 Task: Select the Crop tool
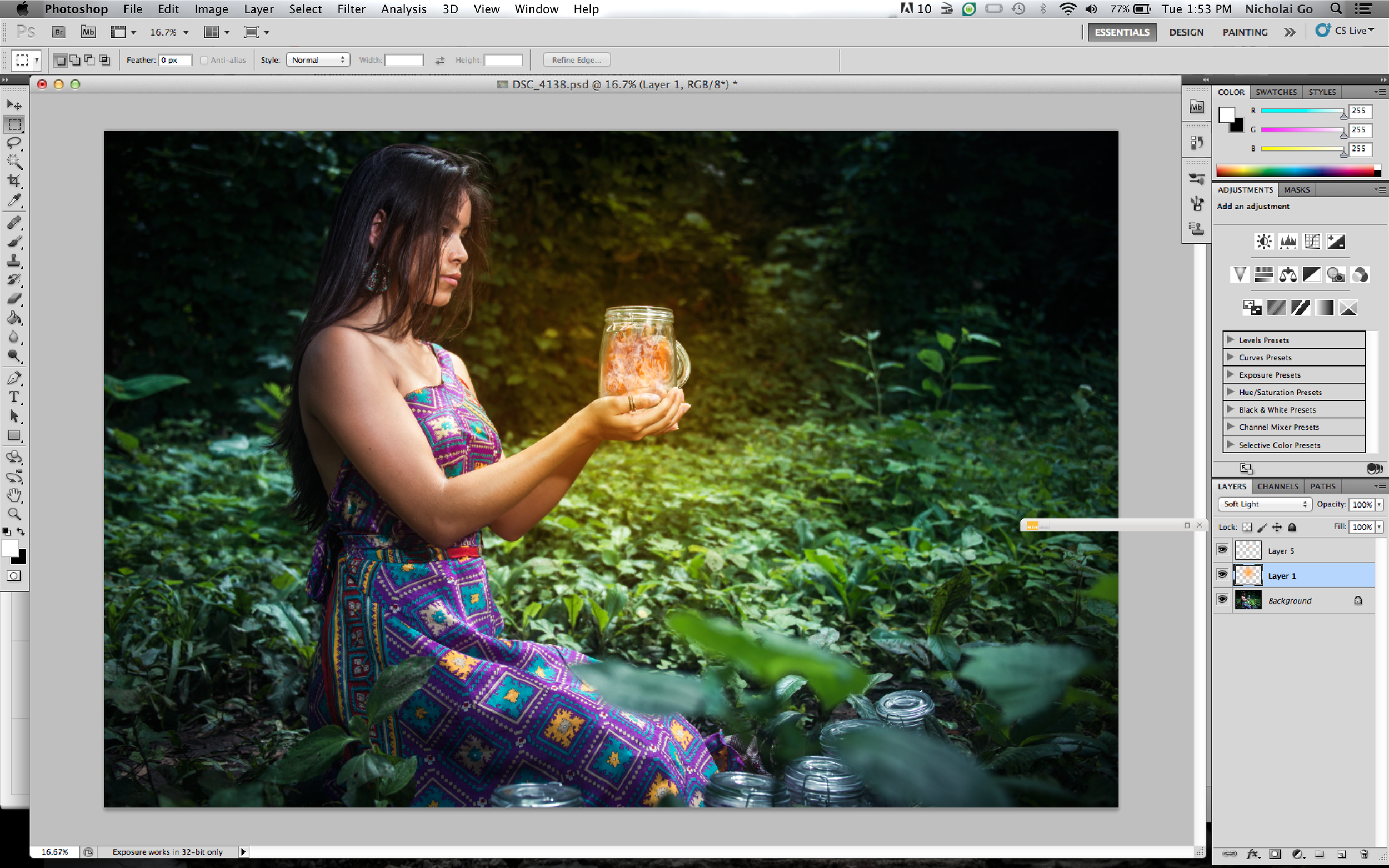[14, 181]
